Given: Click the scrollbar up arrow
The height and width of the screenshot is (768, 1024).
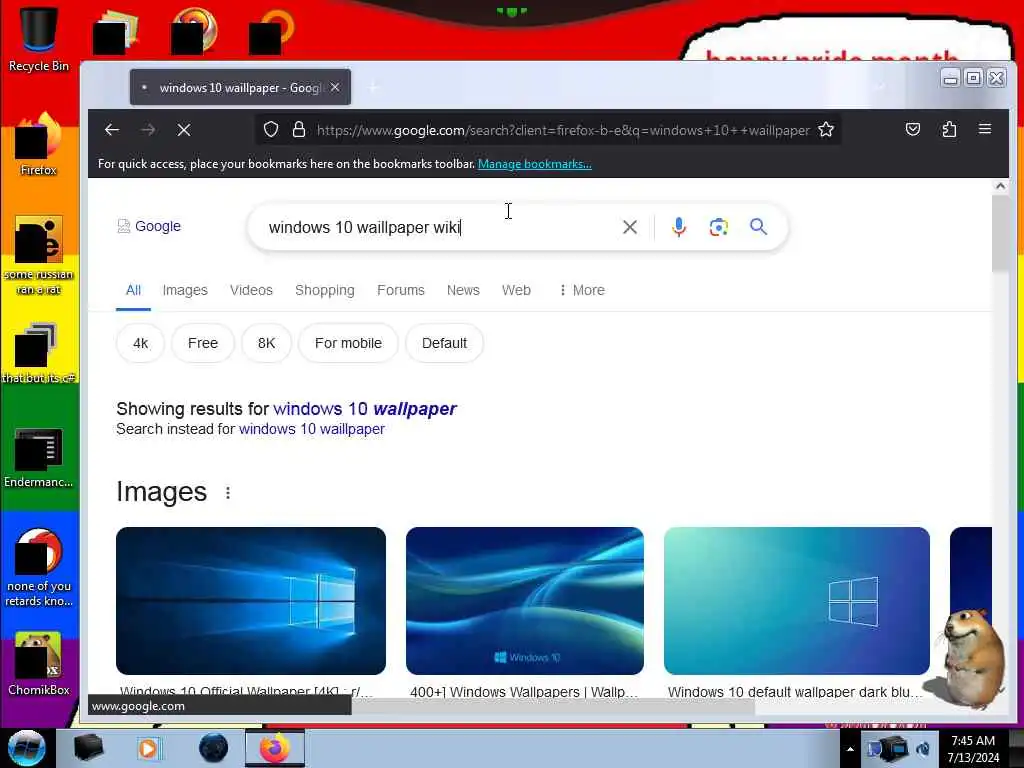Looking at the screenshot, I should click(x=1000, y=185).
